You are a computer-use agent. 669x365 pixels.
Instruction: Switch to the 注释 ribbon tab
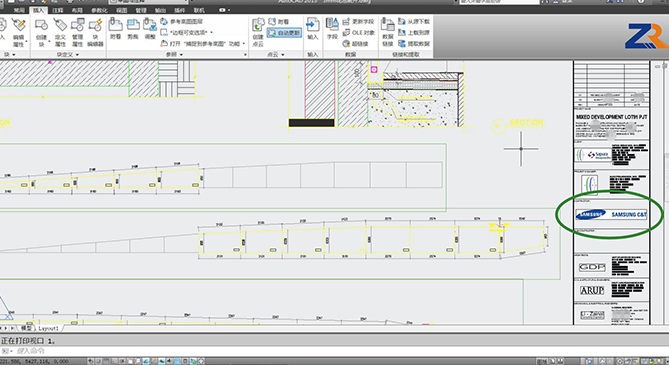point(58,10)
